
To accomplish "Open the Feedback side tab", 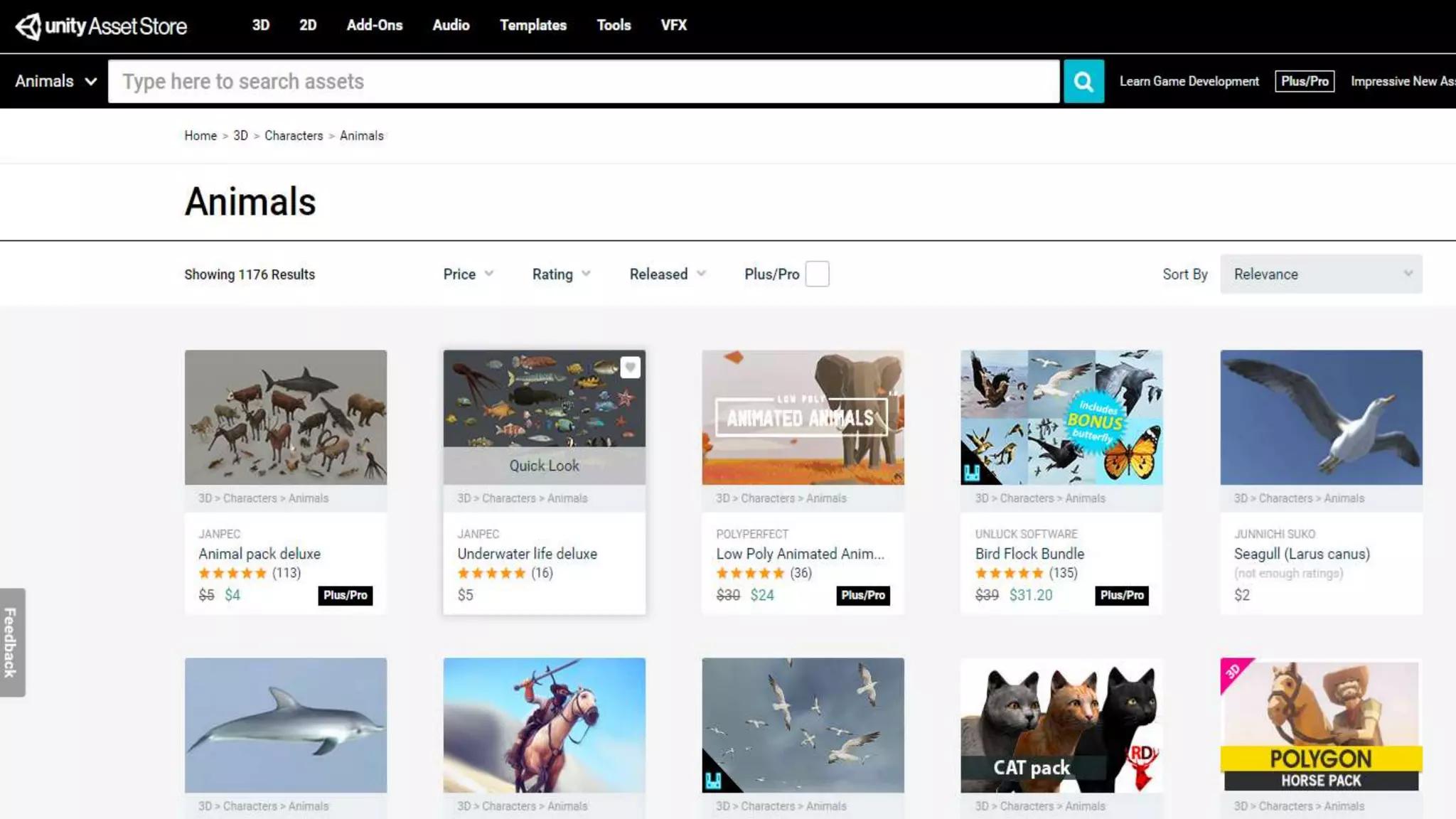I will tap(12, 642).
